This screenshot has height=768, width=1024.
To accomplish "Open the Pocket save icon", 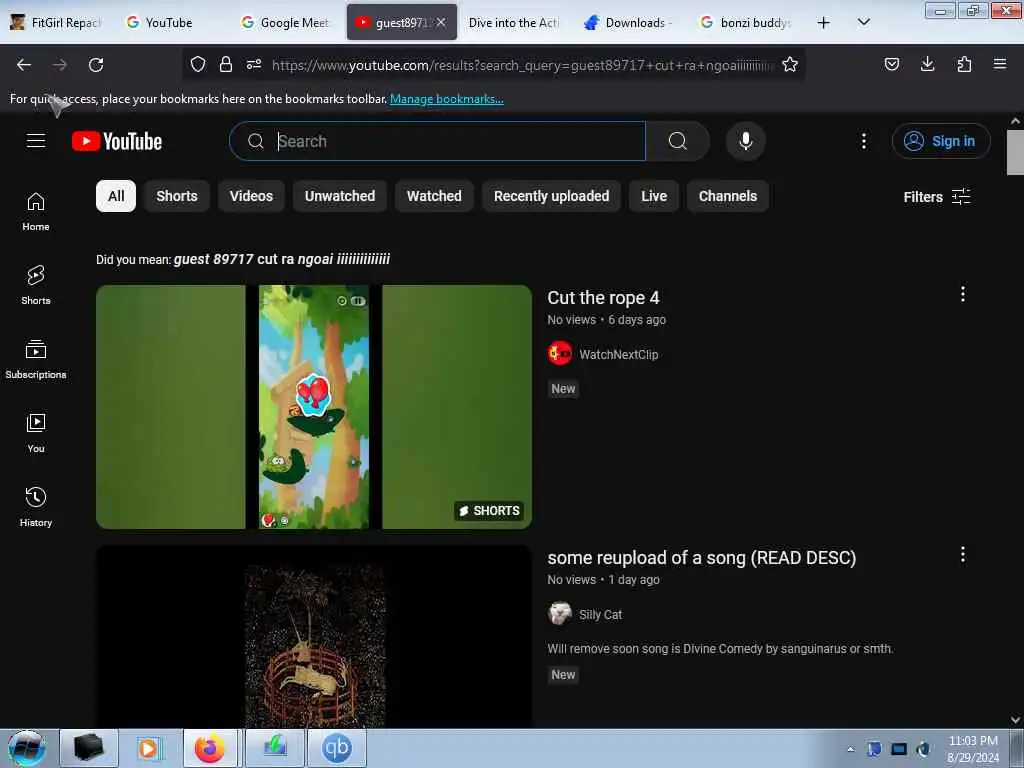I will pyautogui.click(x=891, y=64).
